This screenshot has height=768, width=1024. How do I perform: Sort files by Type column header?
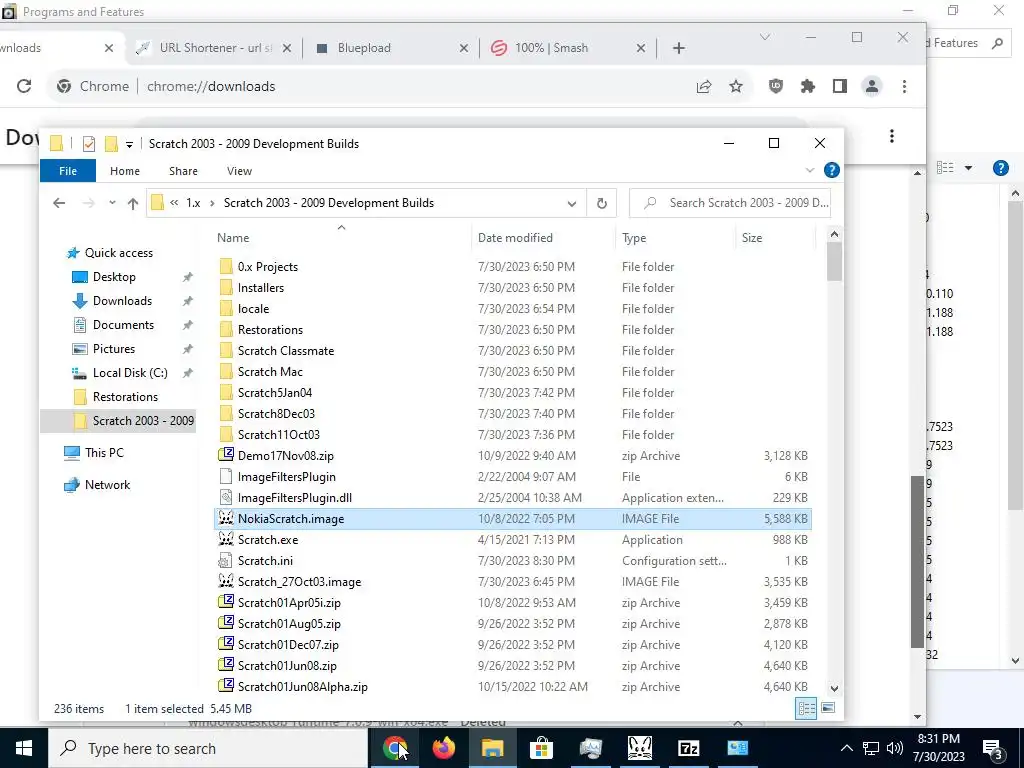(676, 238)
